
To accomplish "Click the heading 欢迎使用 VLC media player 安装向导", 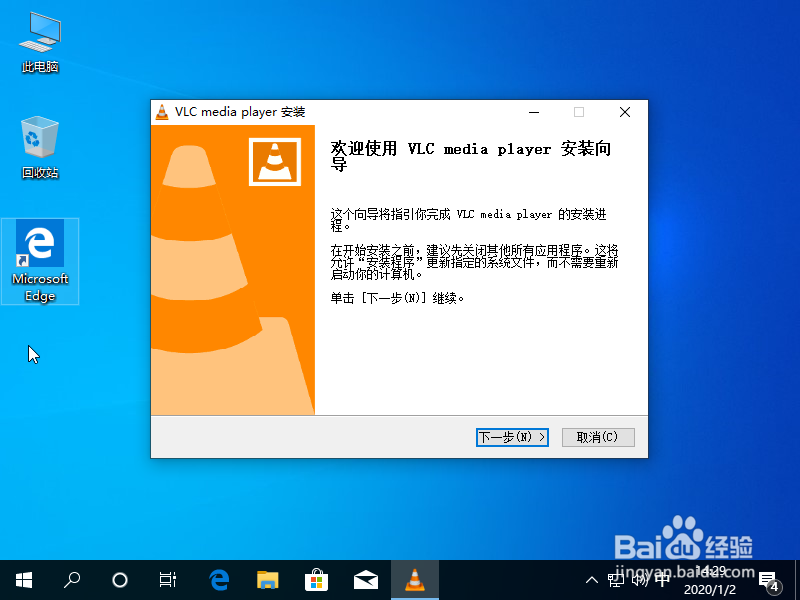I will pyautogui.click(x=470, y=156).
